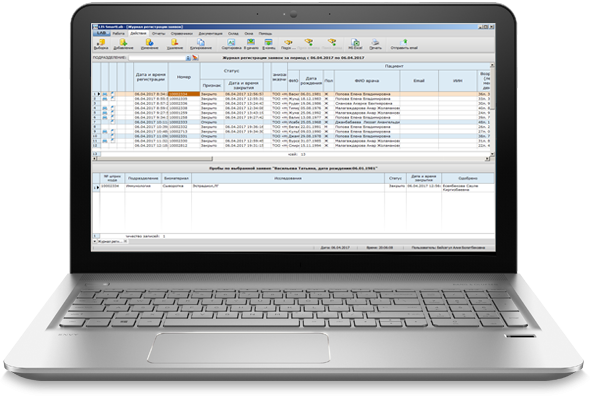Click the Email column header
The image size is (590, 400).
pos(419,81)
